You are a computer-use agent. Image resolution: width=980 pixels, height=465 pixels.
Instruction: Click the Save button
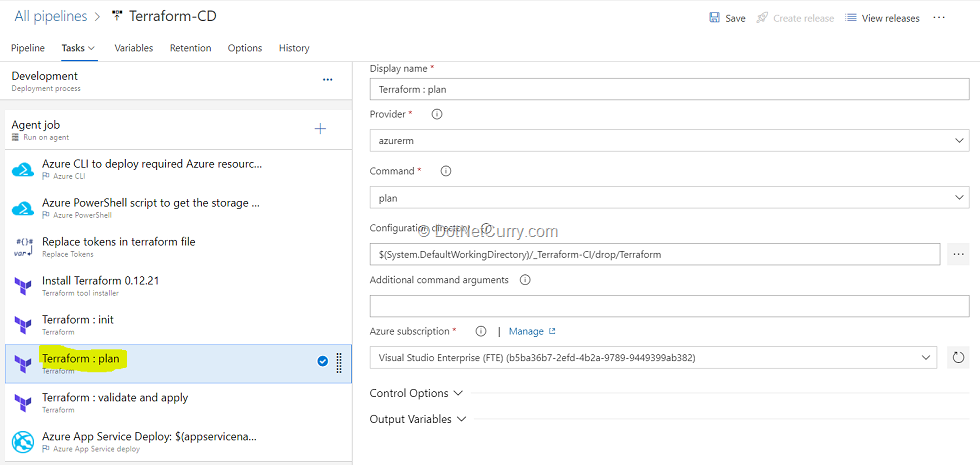point(728,18)
